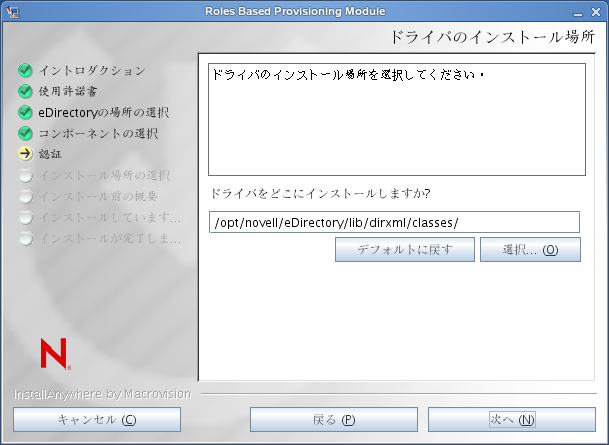Select the イントロダクション step label
Viewport: 609px width, 445px height.
[92, 71]
